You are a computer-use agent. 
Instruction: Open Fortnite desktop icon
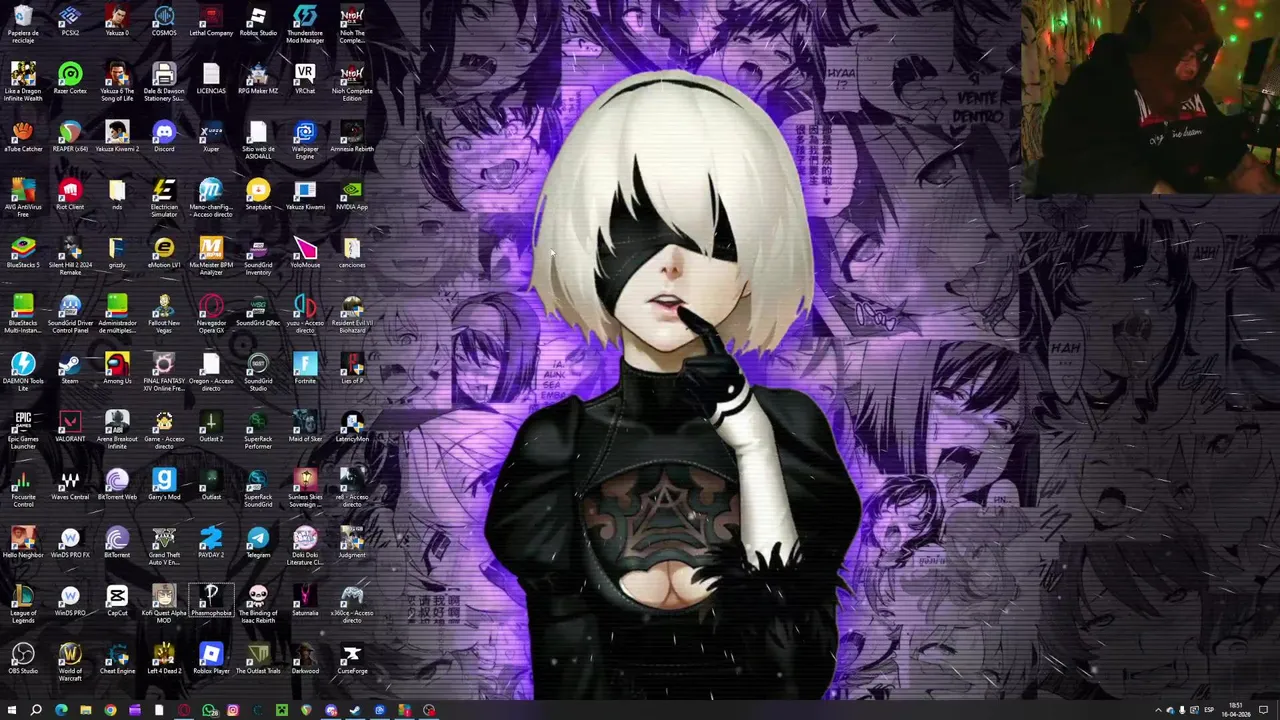(x=305, y=369)
